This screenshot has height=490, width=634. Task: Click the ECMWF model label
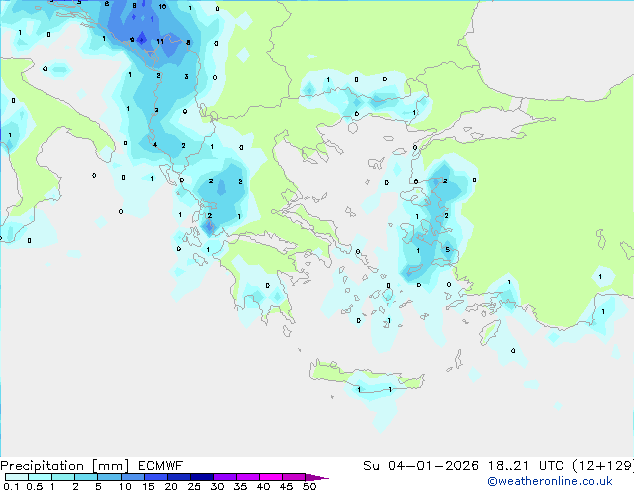(x=161, y=466)
